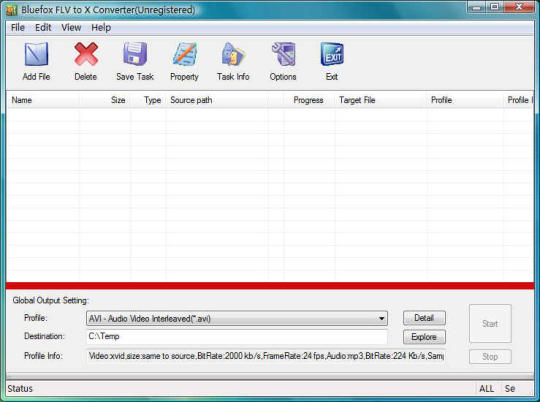540x402 pixels.
Task: Click the Profile Info text field
Action: [266, 356]
